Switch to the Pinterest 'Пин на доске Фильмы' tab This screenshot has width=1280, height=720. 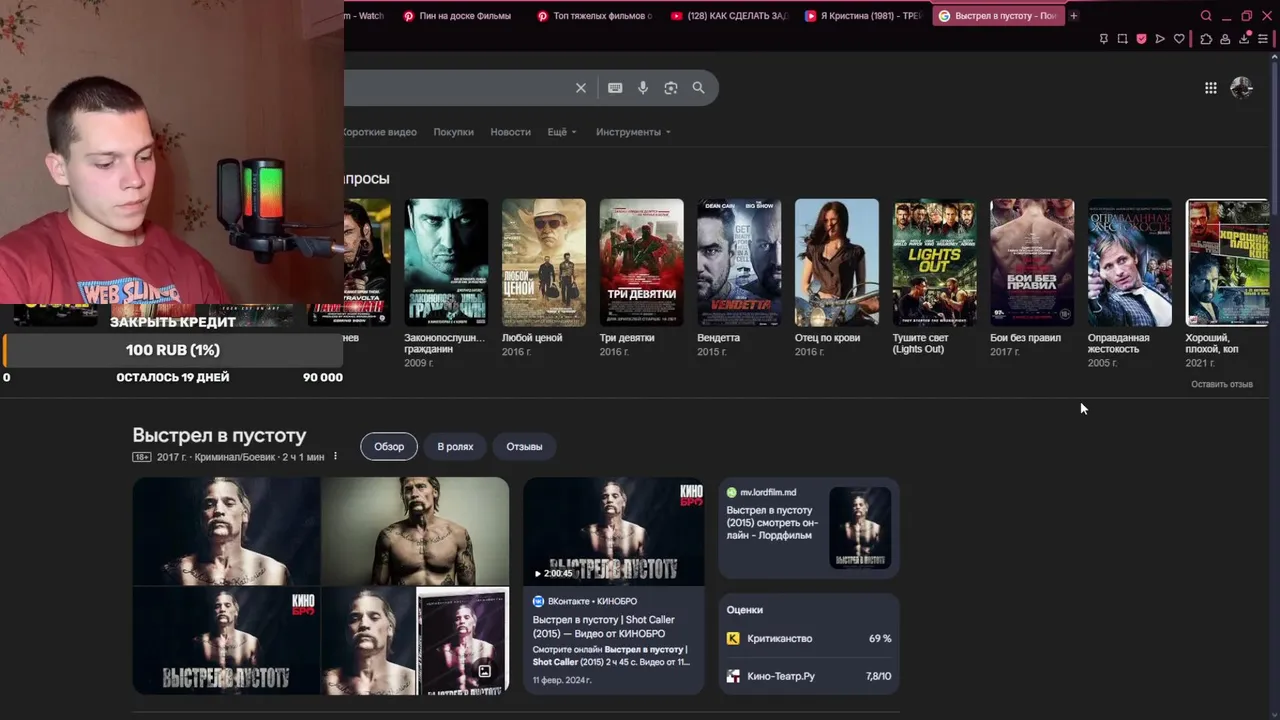click(x=457, y=16)
